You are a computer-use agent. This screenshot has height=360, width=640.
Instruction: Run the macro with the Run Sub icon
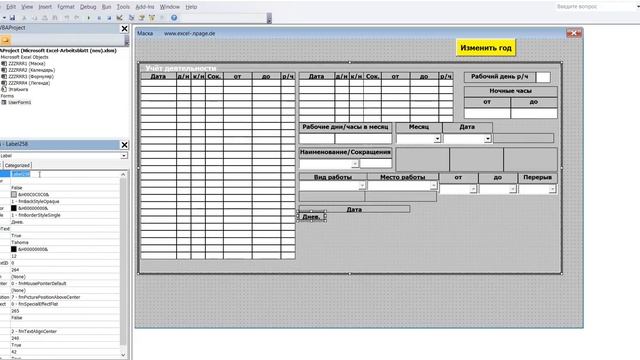coord(89,18)
